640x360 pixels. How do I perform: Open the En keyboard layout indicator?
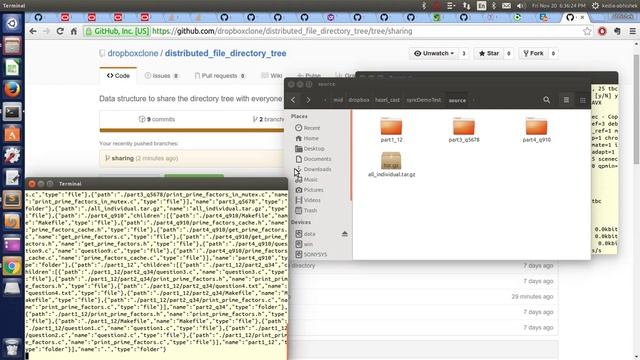tap(481, 6)
